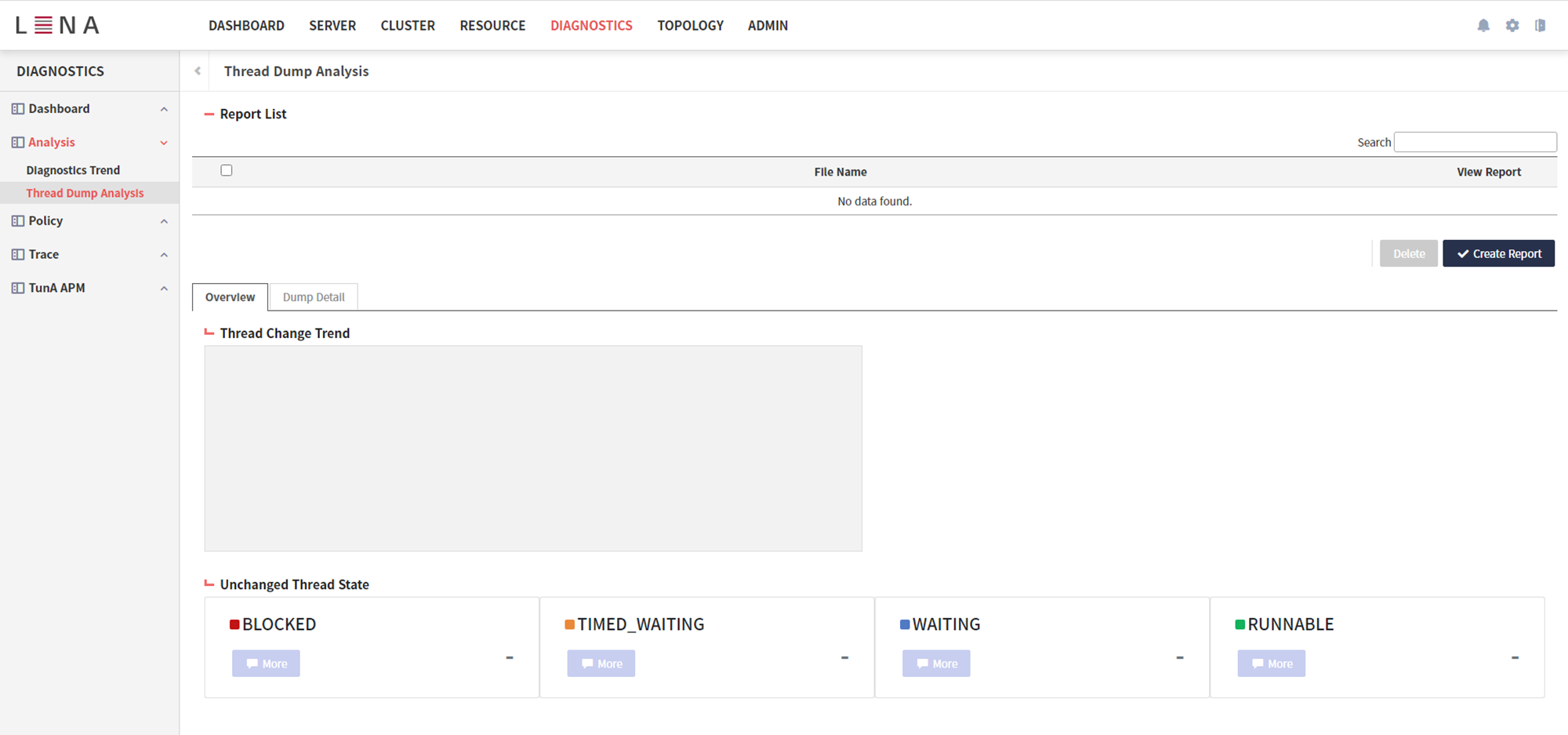This screenshot has height=735, width=1568.
Task: Click the manual book icon in header
Action: tap(1541, 26)
